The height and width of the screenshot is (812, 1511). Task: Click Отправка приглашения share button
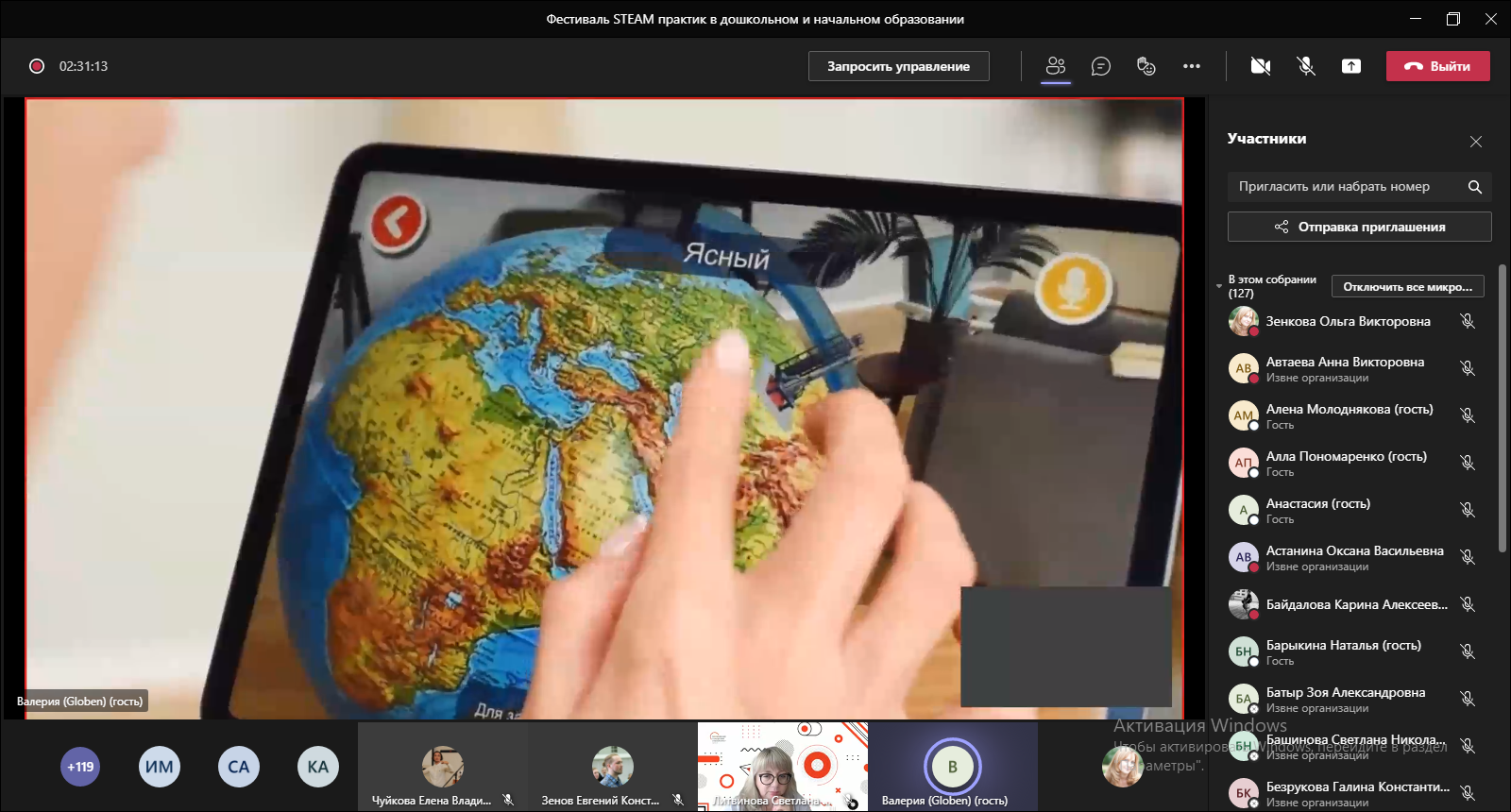coord(1359,227)
